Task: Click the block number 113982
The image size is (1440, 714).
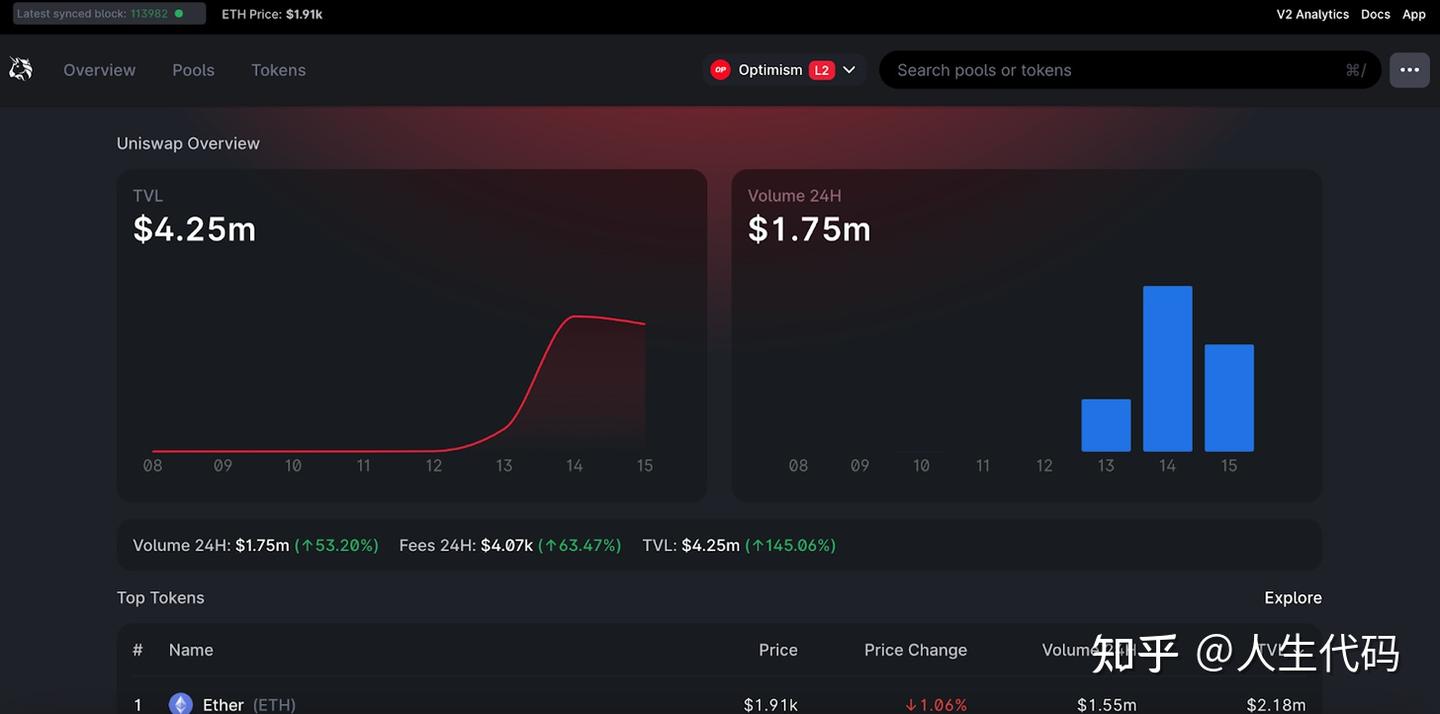Action: [149, 14]
